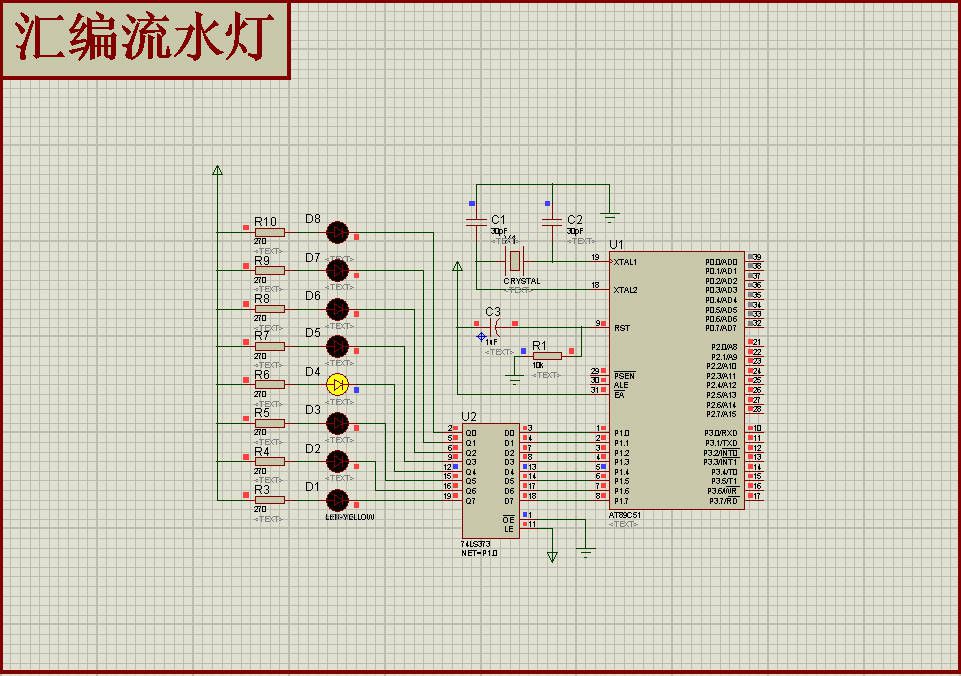Click the Q0 pin label on U2
This screenshot has height=676, width=961.
[471, 433]
